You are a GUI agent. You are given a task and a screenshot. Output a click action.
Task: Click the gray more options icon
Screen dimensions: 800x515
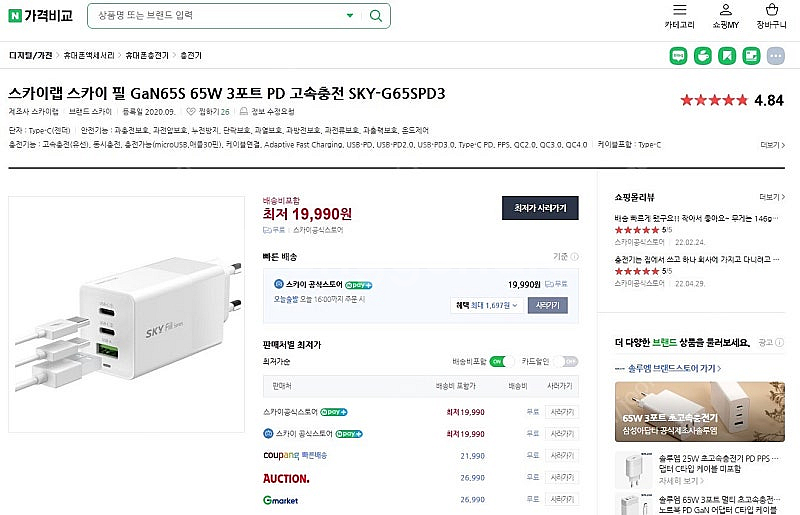[775, 55]
